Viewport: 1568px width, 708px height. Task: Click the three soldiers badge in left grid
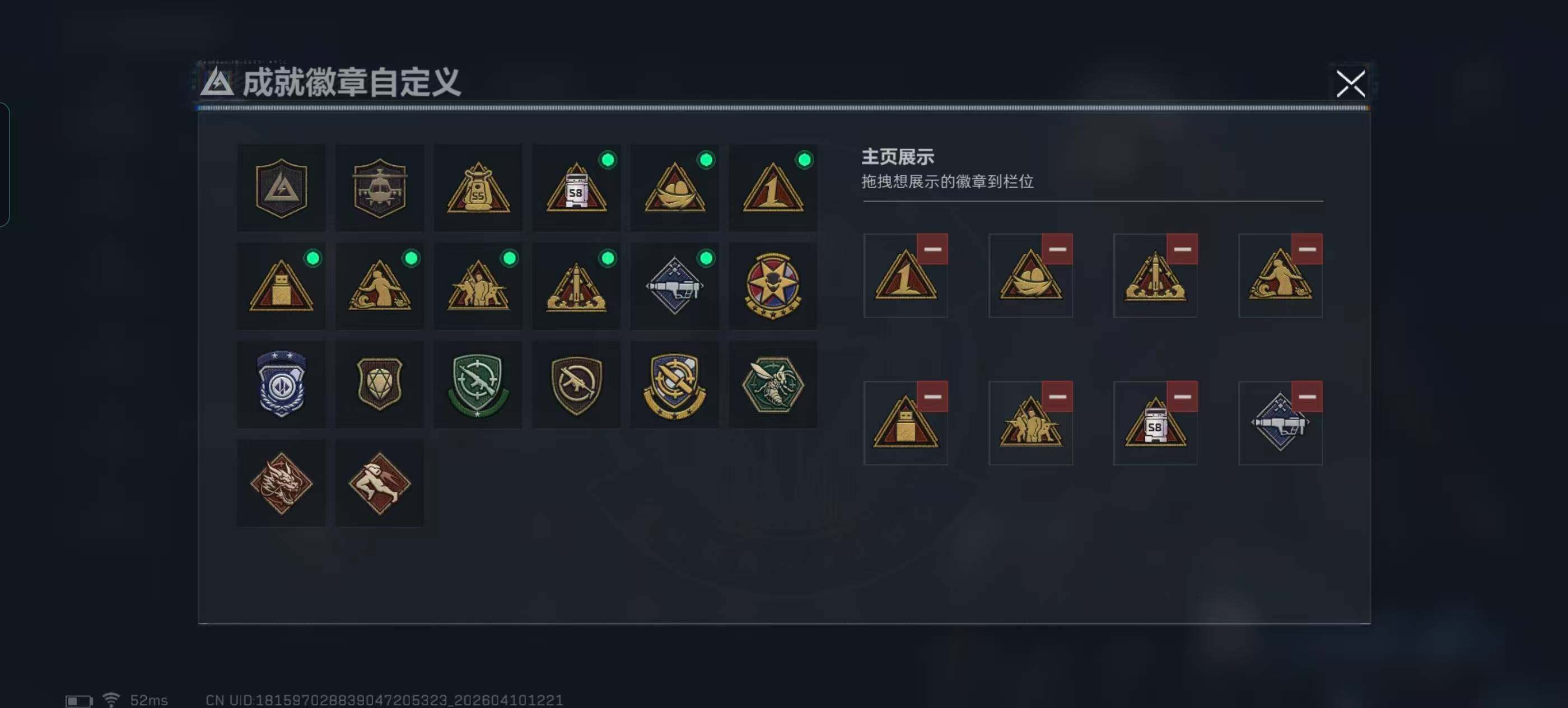tap(478, 286)
